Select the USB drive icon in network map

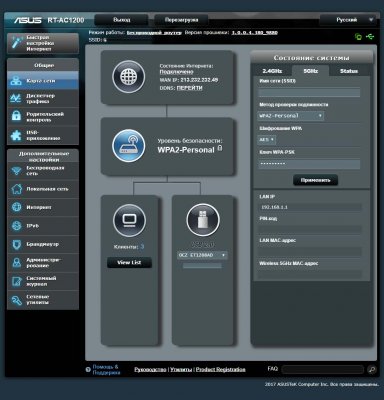click(203, 220)
